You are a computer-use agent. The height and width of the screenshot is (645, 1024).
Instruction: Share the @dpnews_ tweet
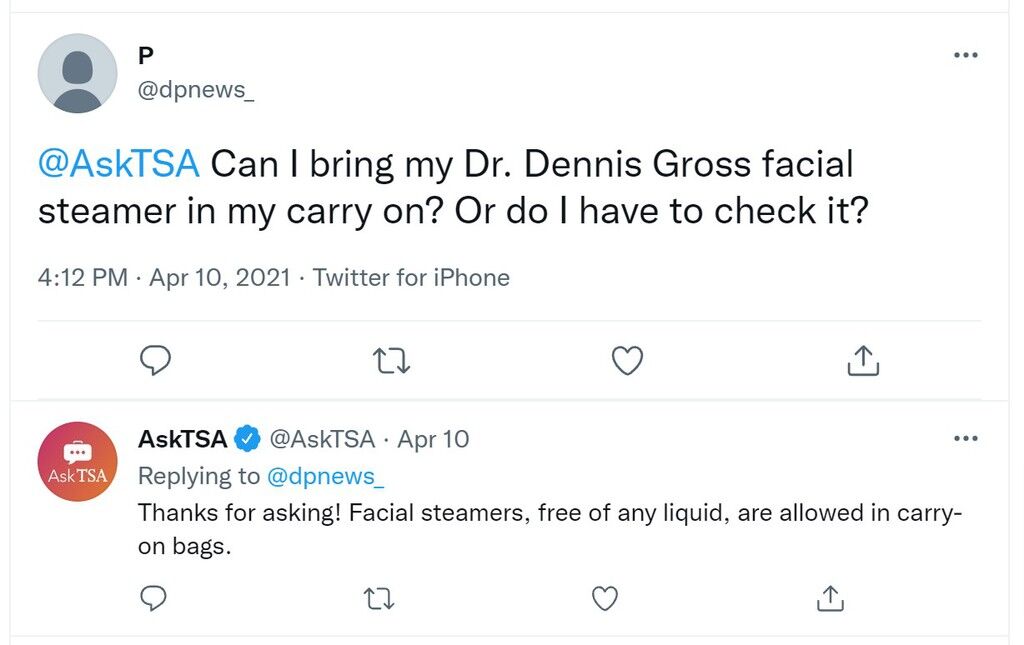tap(863, 360)
